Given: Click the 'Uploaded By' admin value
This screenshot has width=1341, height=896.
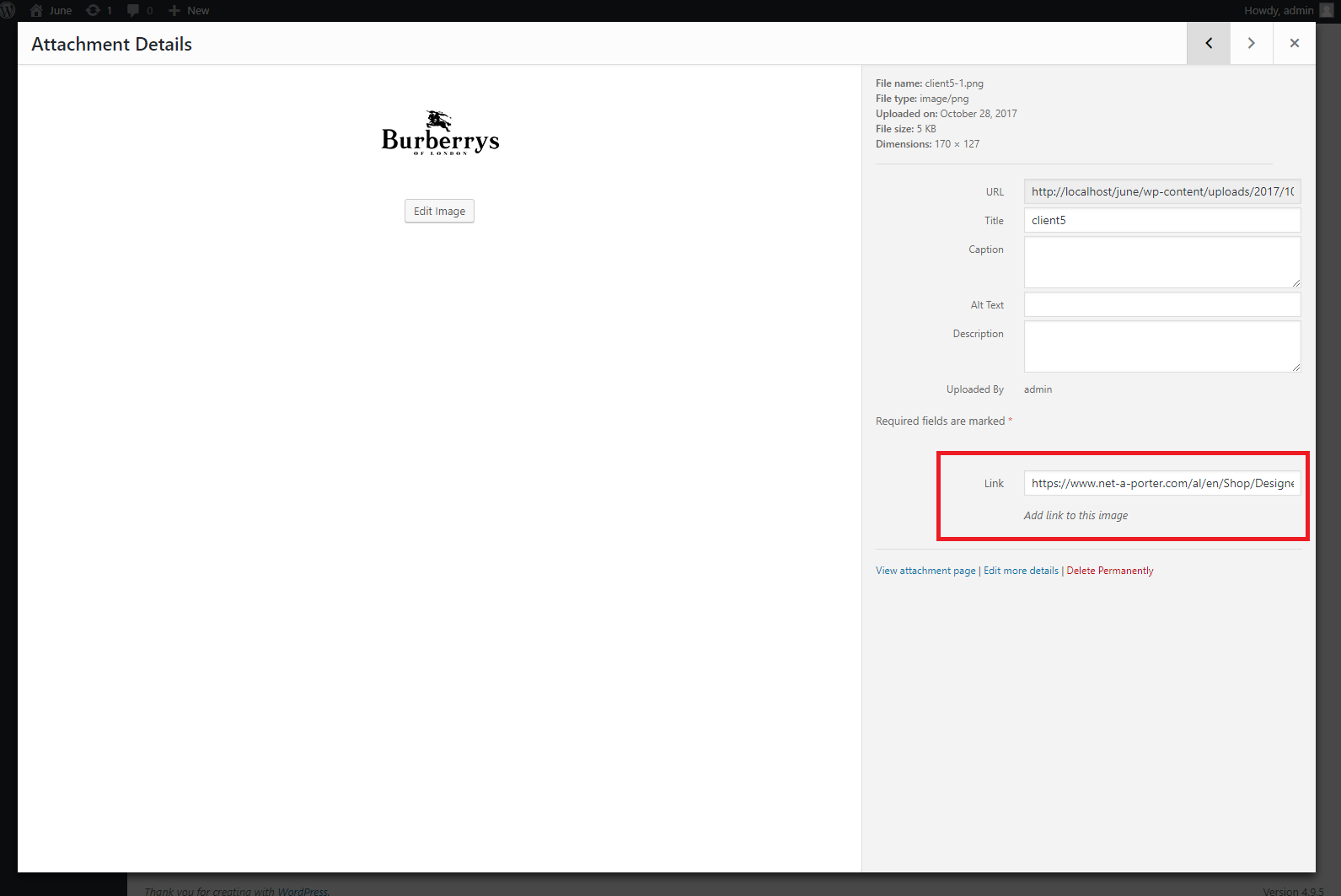Looking at the screenshot, I should (1038, 389).
